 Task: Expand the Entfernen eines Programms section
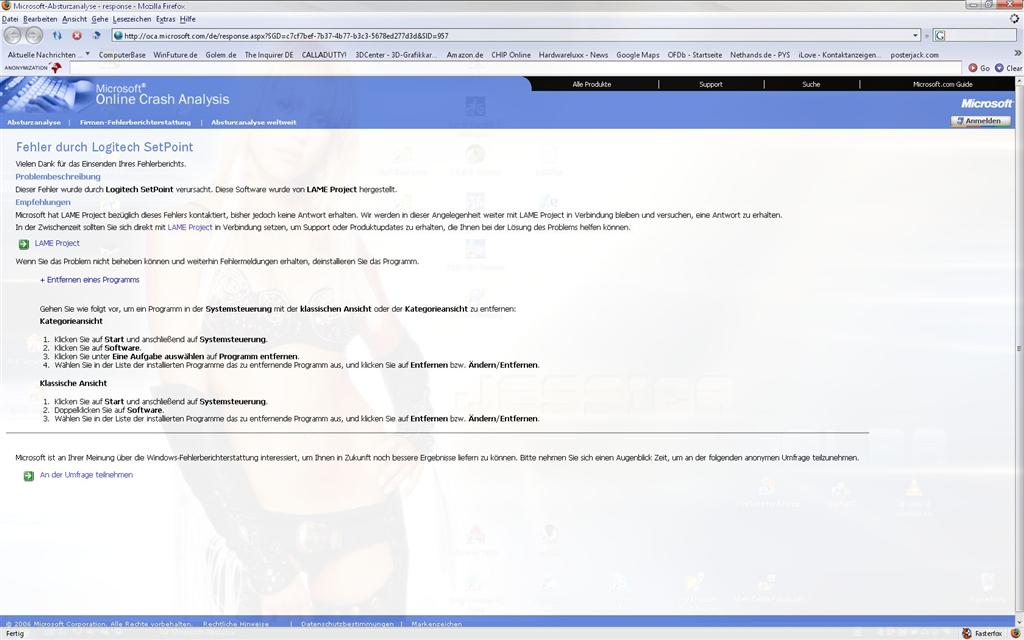tap(89, 280)
